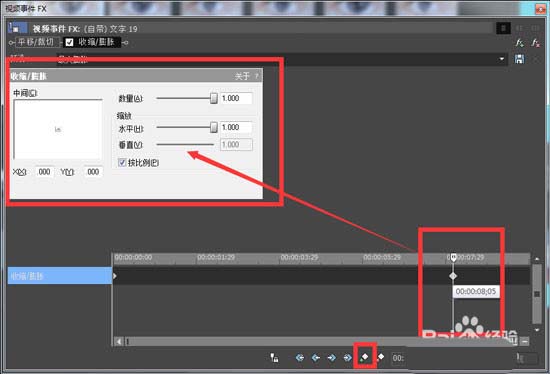The width and height of the screenshot is (550, 374).
Task: Click the 垂直 vertical scale slider
Action: pos(185,144)
